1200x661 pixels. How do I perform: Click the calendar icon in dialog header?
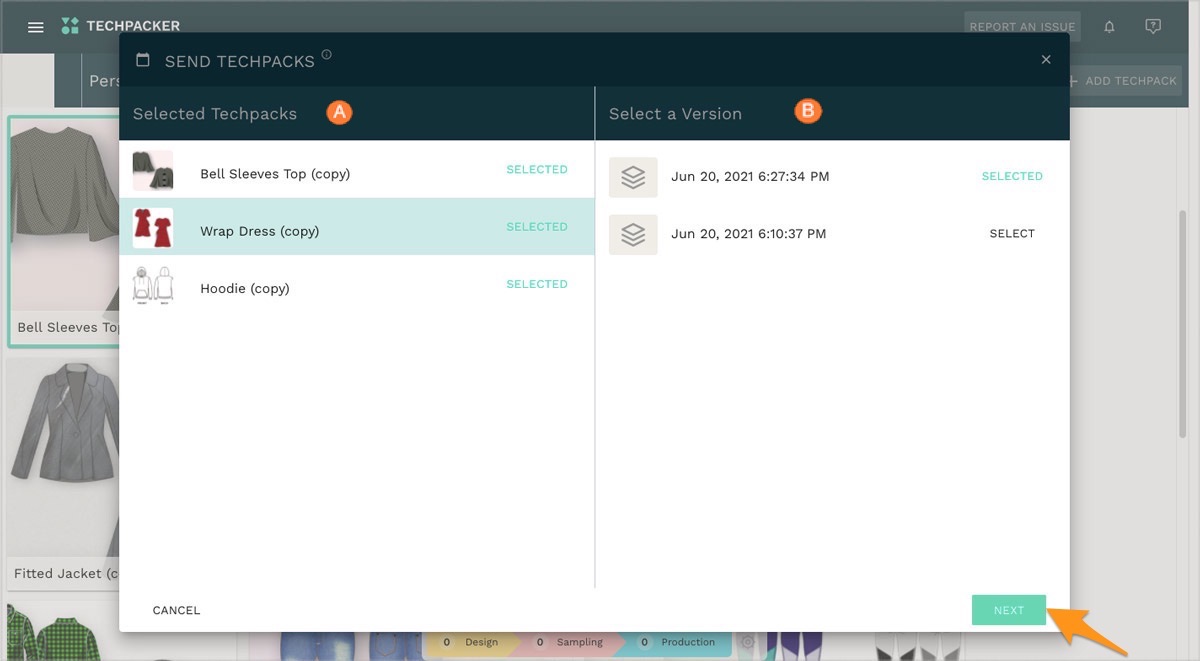(x=143, y=60)
